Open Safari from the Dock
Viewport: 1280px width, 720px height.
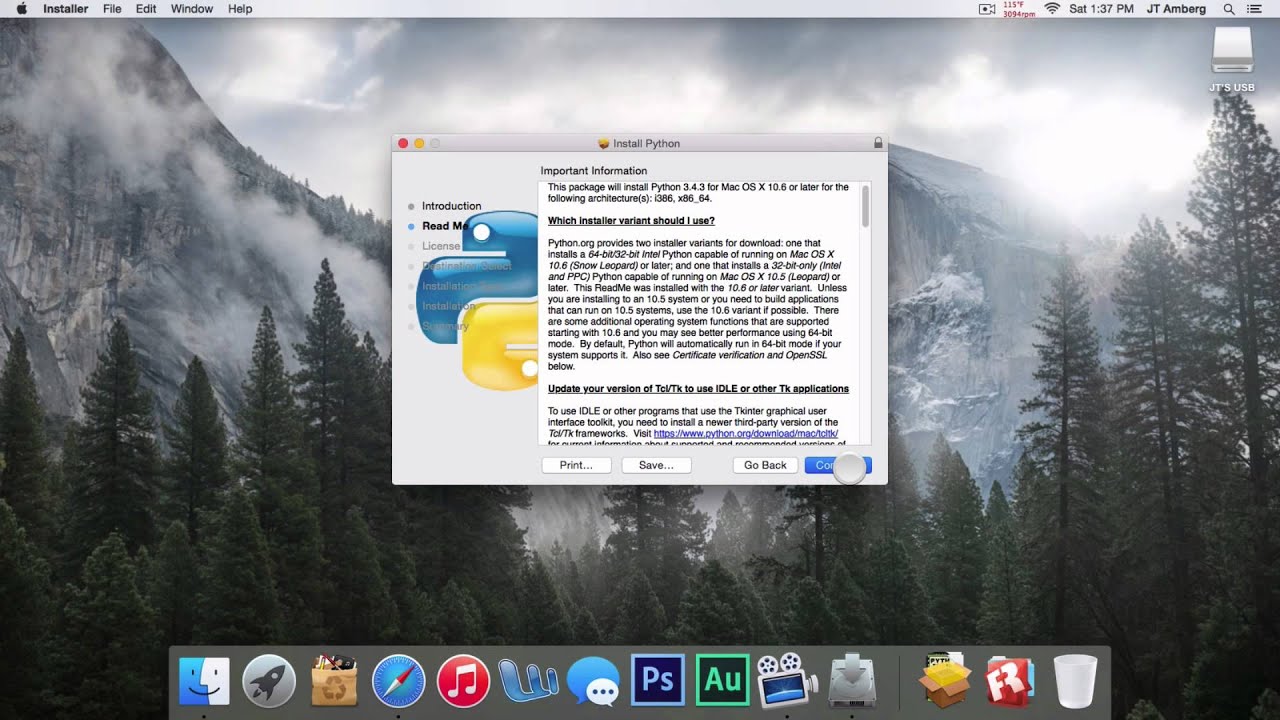tap(399, 681)
